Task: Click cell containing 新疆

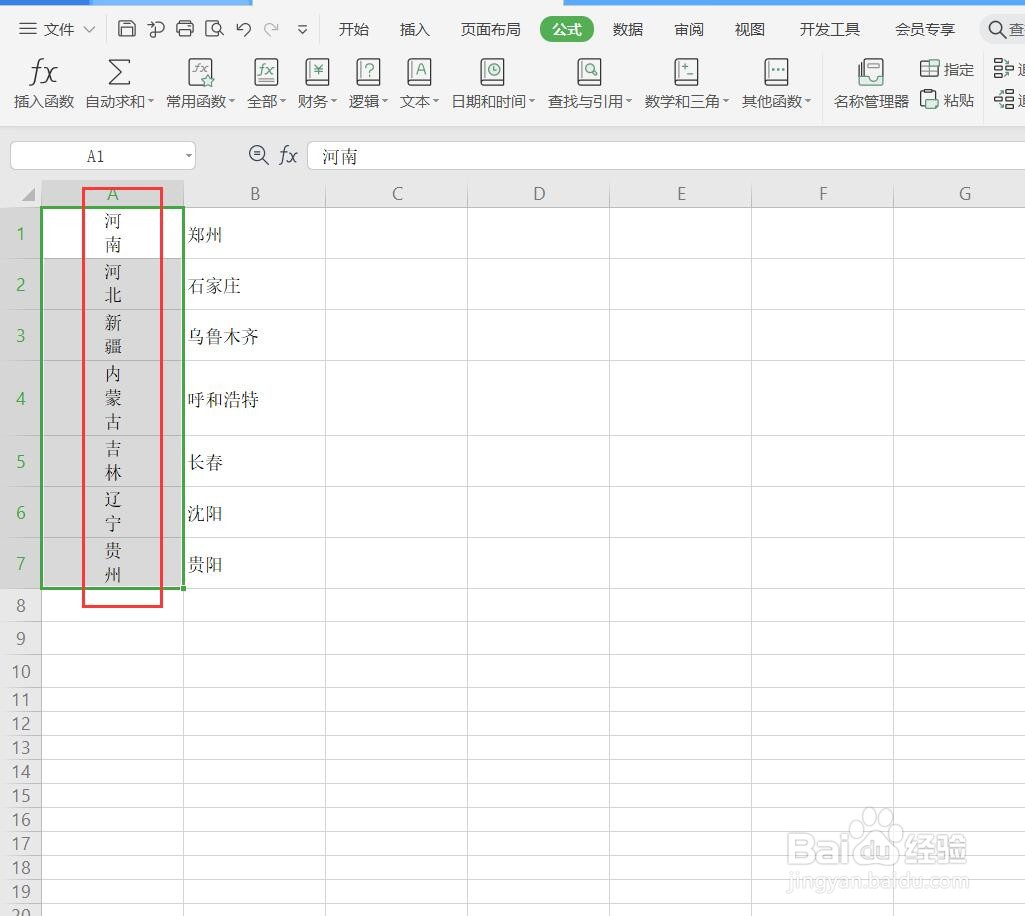Action: tap(112, 335)
